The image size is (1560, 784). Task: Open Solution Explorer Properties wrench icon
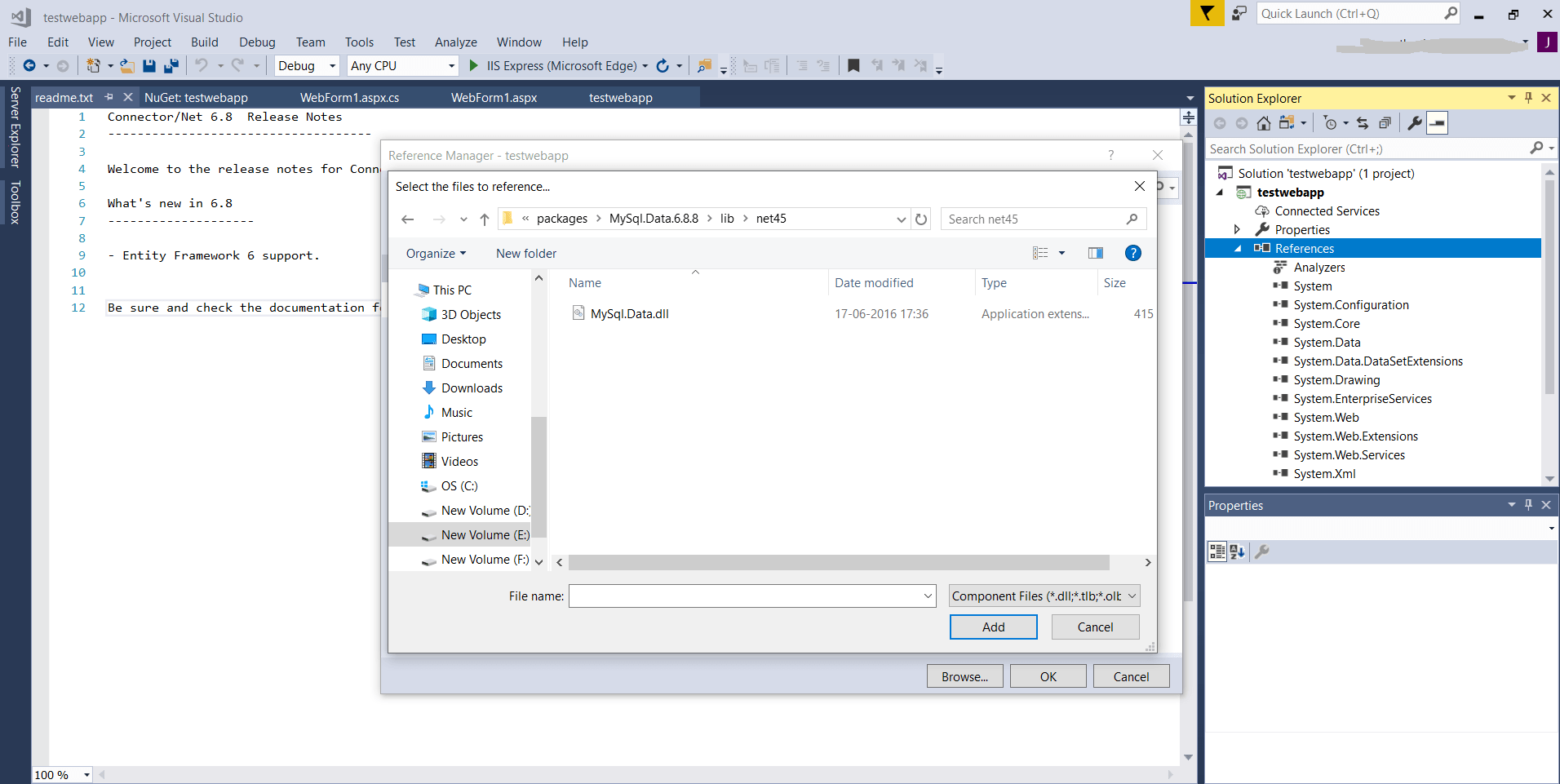point(1414,123)
